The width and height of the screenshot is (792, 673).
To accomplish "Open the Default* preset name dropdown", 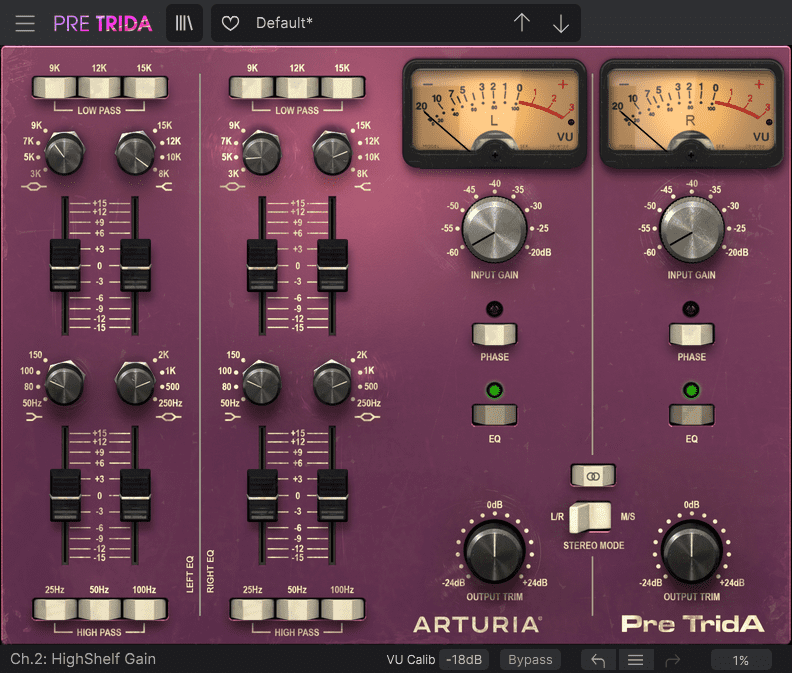I will 284,23.
